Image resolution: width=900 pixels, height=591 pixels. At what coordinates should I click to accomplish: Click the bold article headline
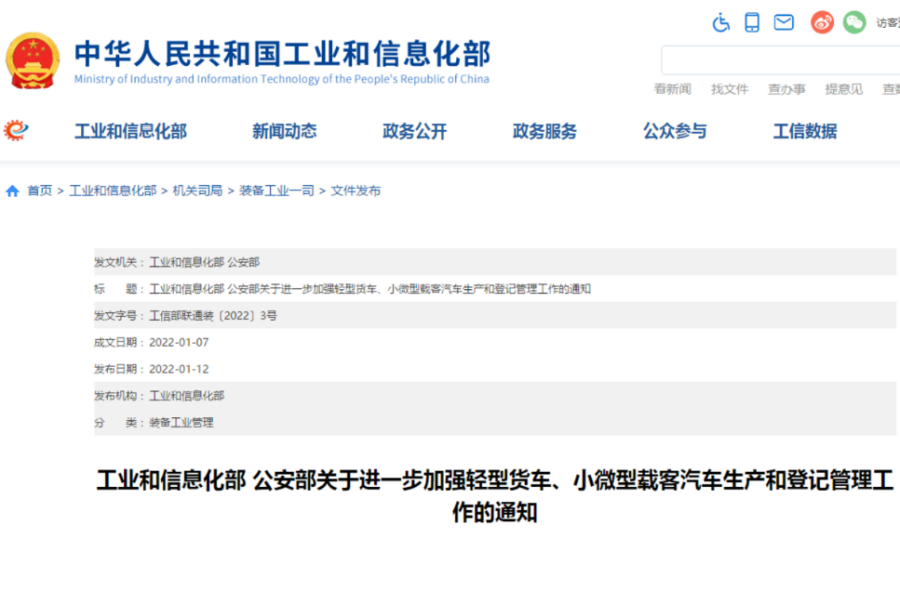pyautogui.click(x=495, y=496)
